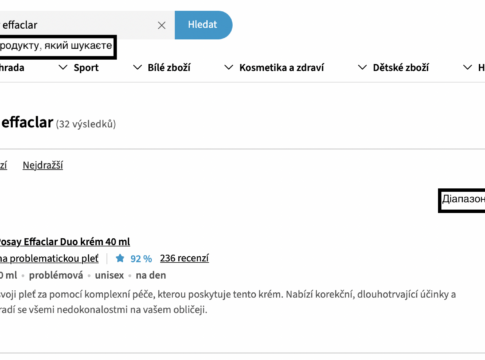The width and height of the screenshot is (485, 360).
Task: Open Effaclar Duo krém 40 ml product
Action: tap(64, 242)
